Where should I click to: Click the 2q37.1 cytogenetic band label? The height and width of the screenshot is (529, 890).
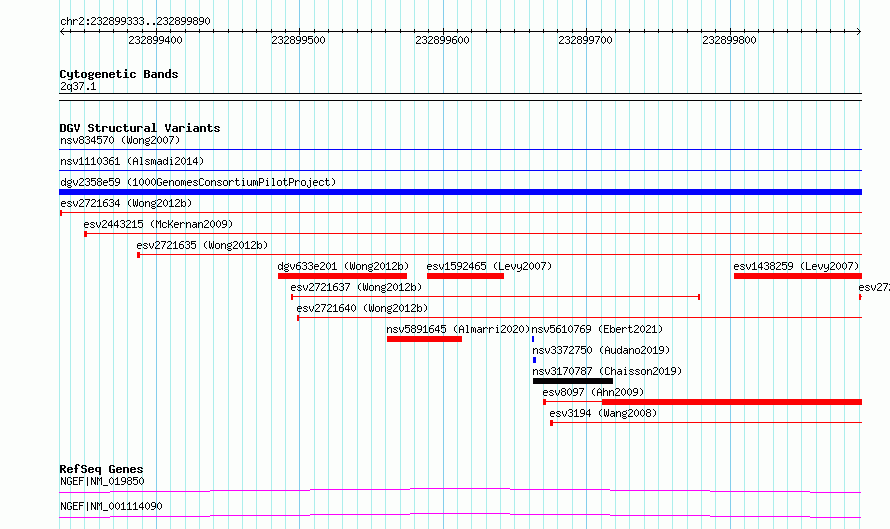[x=78, y=86]
